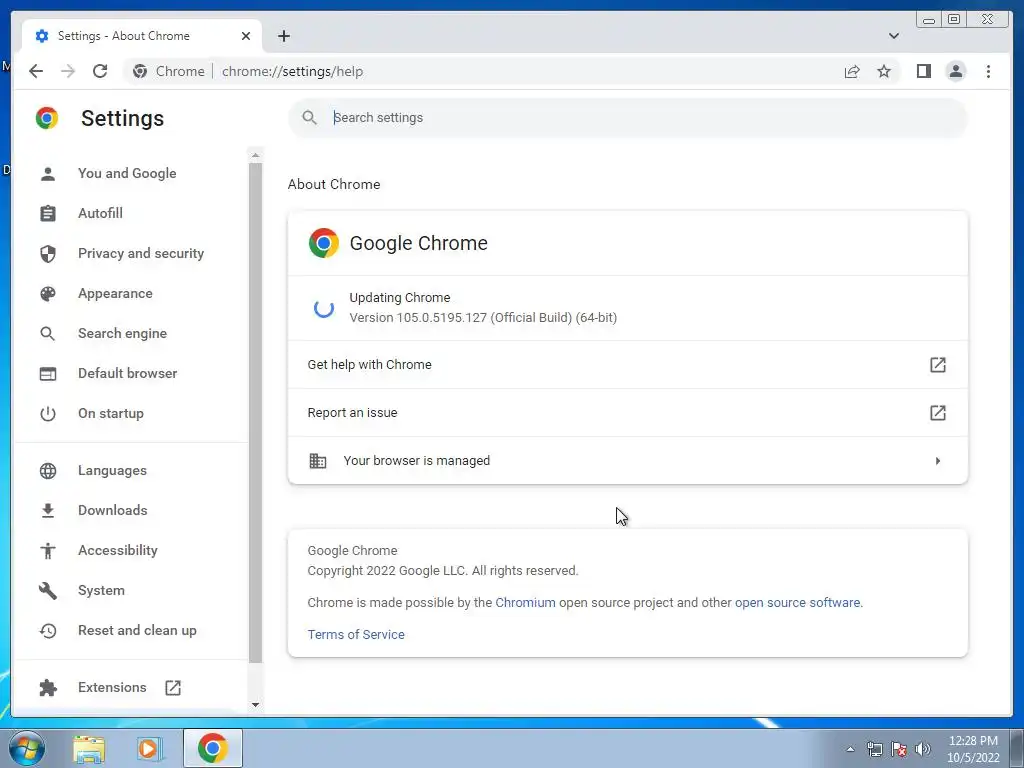Click the Chrome site info icon in address bar

[x=140, y=71]
